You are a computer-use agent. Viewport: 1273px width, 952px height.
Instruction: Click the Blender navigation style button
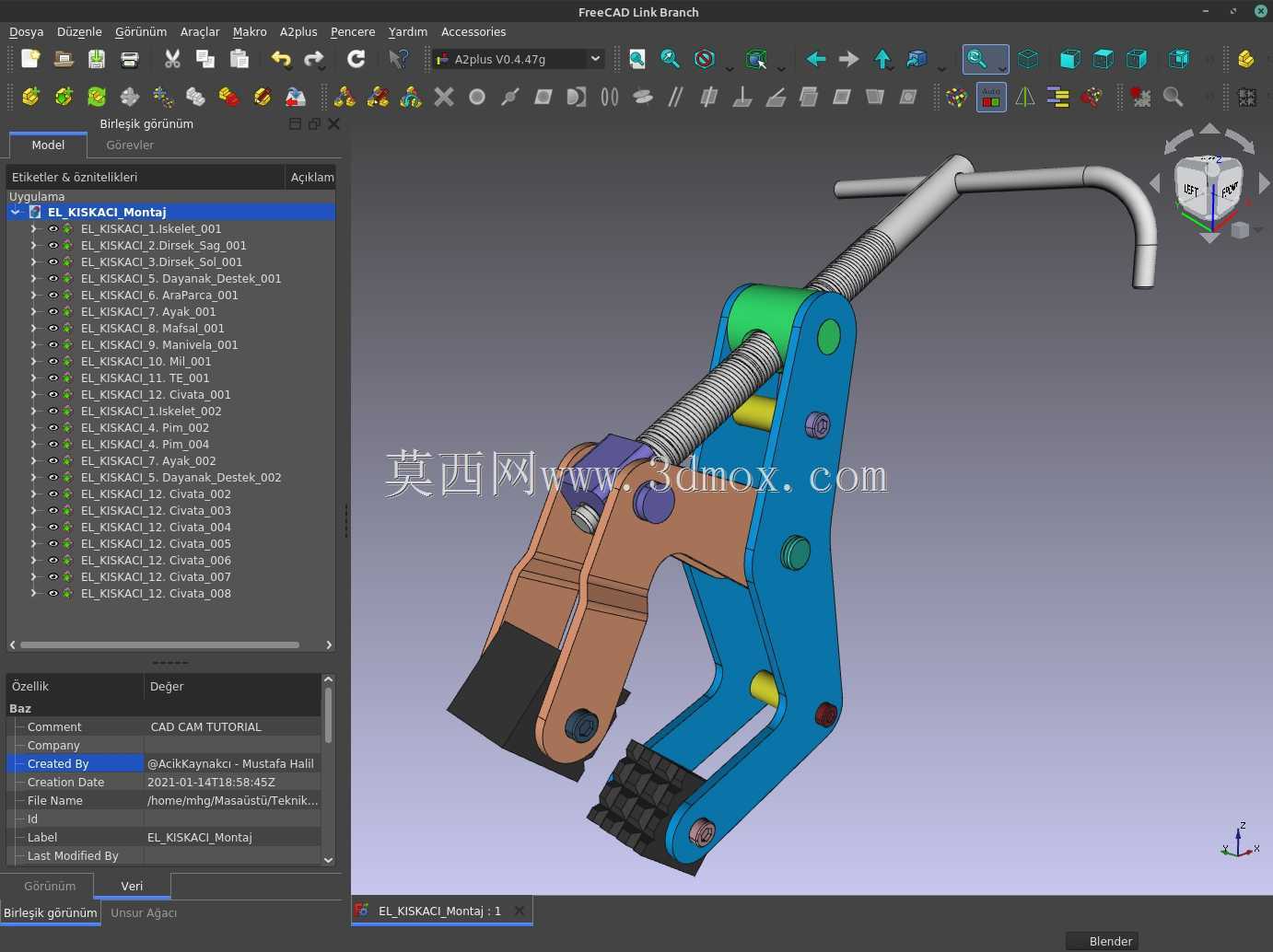click(1103, 941)
